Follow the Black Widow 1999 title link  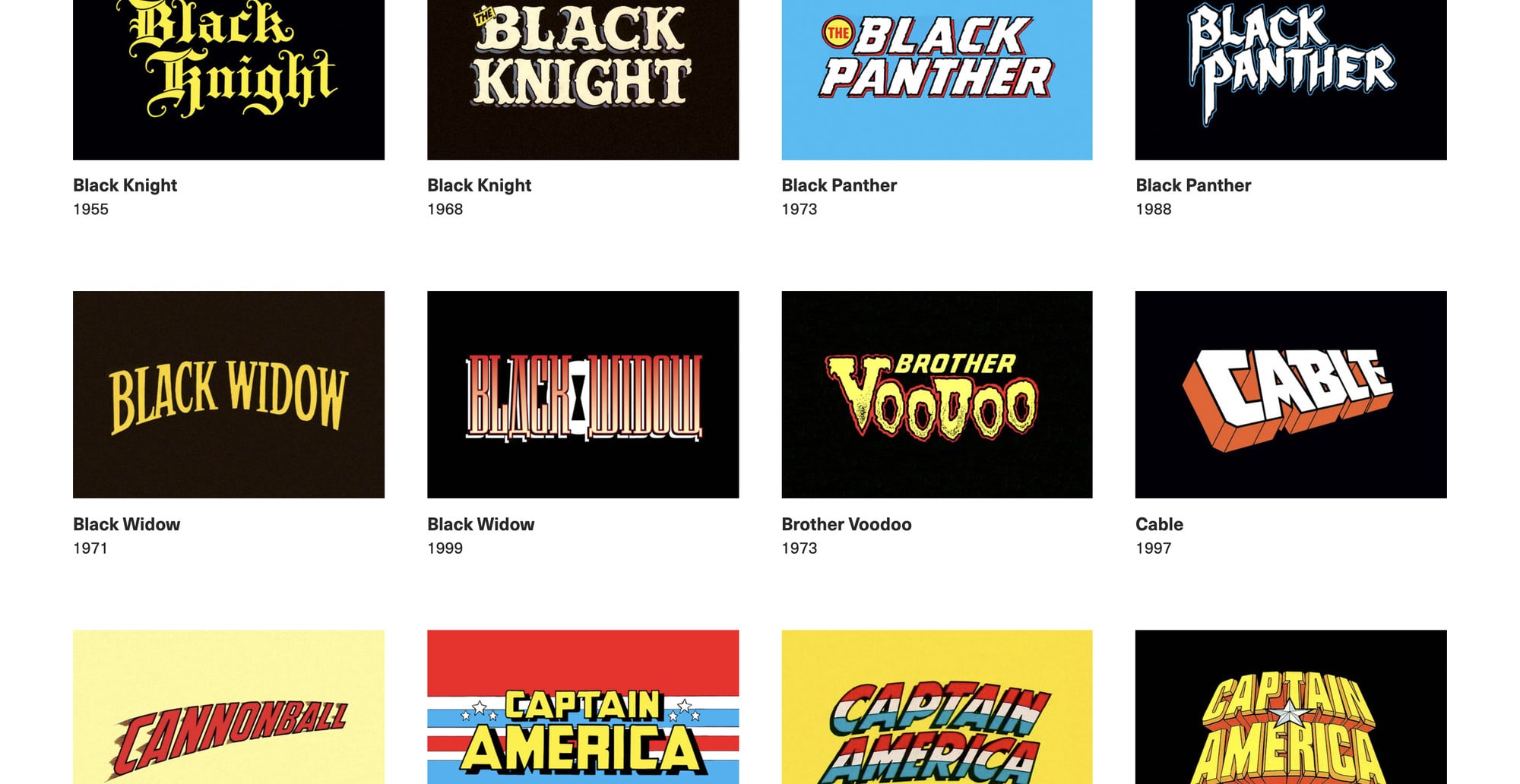point(480,524)
